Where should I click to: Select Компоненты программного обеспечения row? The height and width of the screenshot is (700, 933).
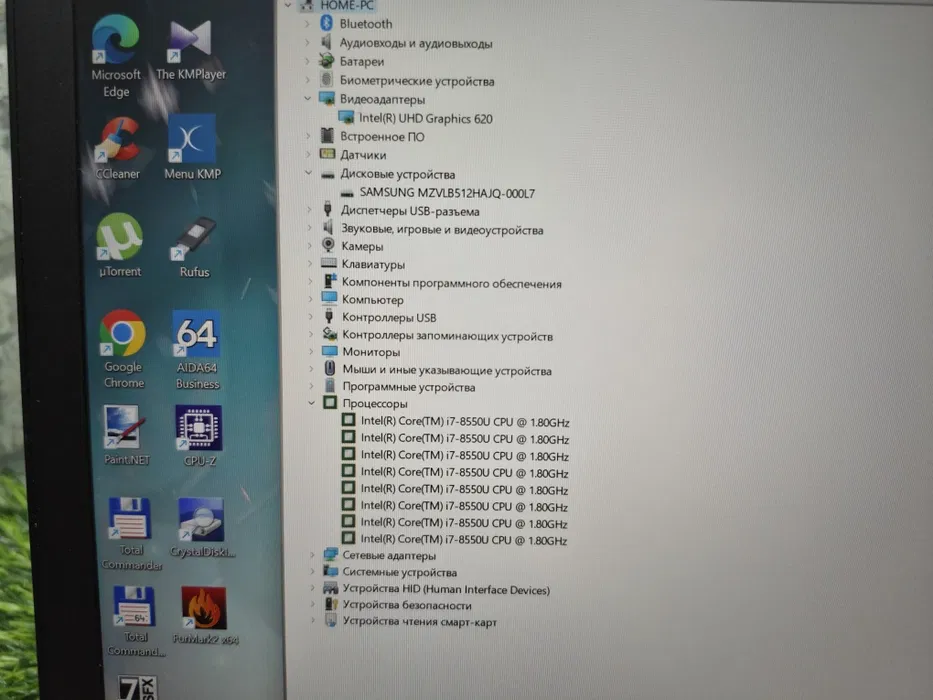pos(442,283)
